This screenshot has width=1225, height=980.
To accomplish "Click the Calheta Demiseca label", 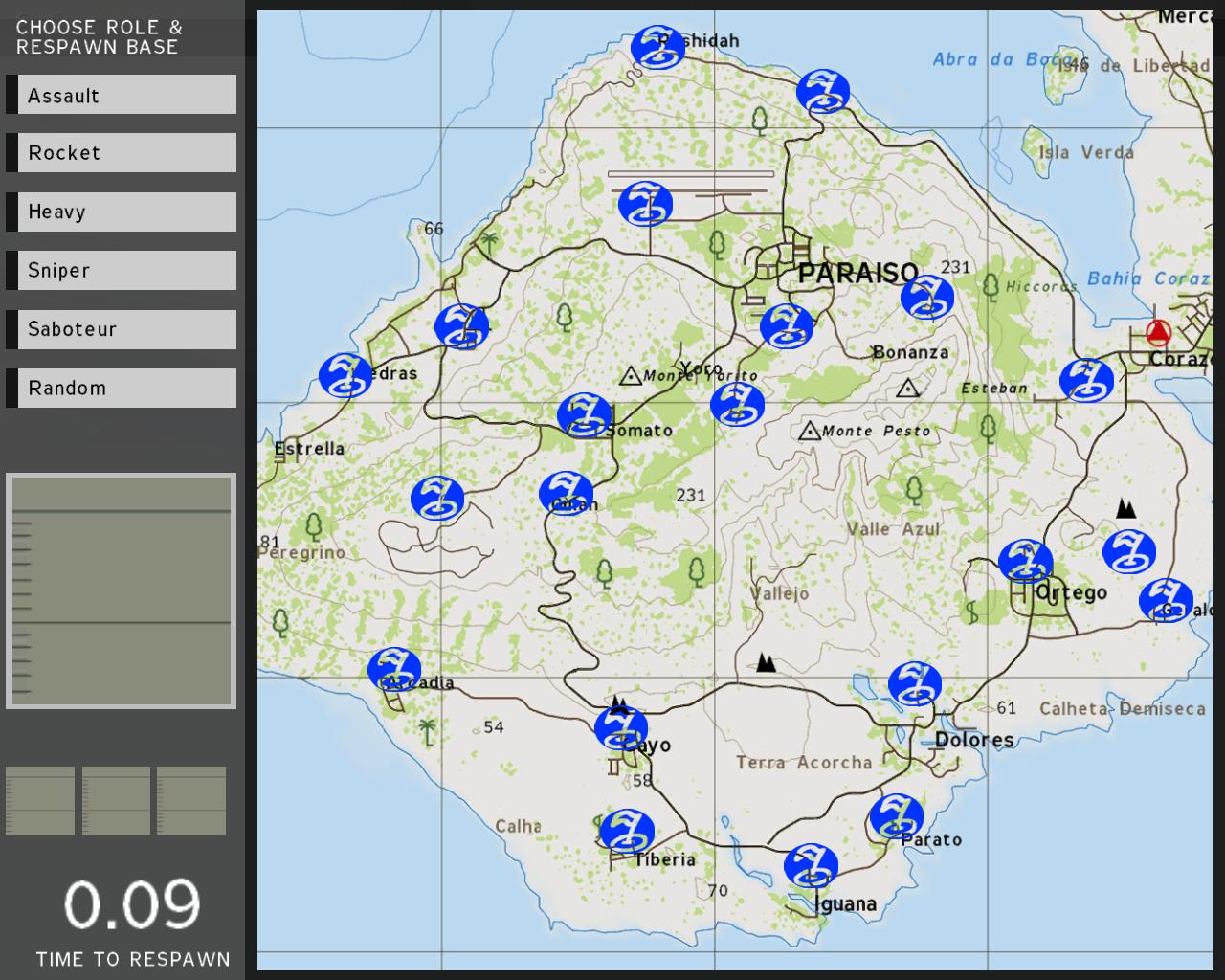I will point(1123,709).
